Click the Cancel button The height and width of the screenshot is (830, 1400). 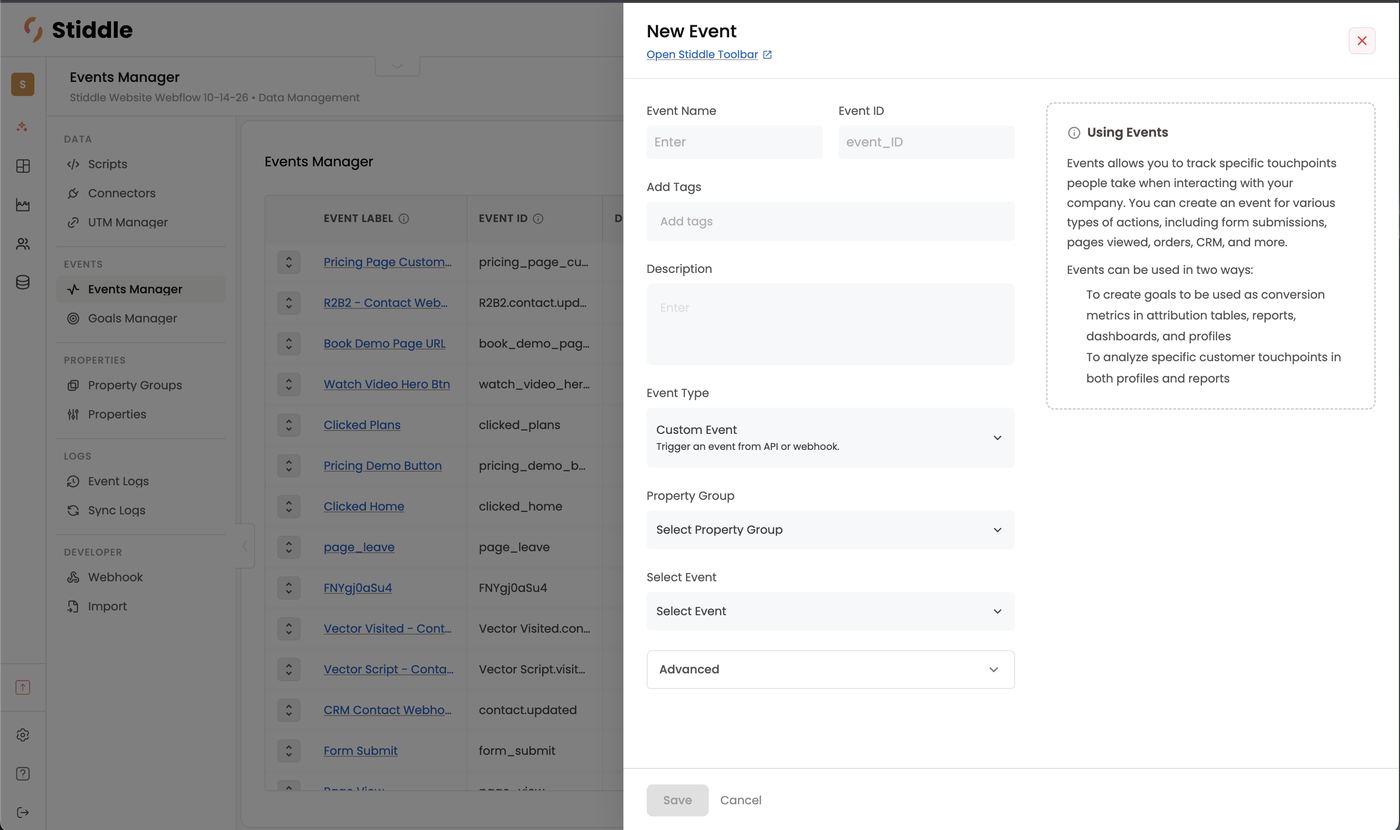[741, 800]
